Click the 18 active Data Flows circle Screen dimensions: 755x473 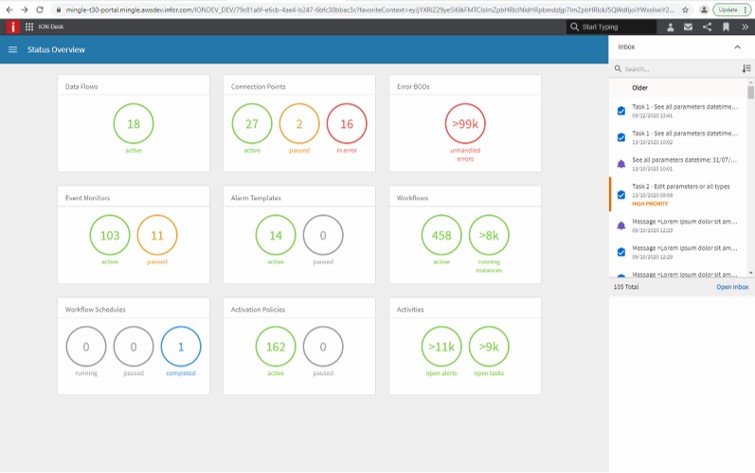[133, 124]
